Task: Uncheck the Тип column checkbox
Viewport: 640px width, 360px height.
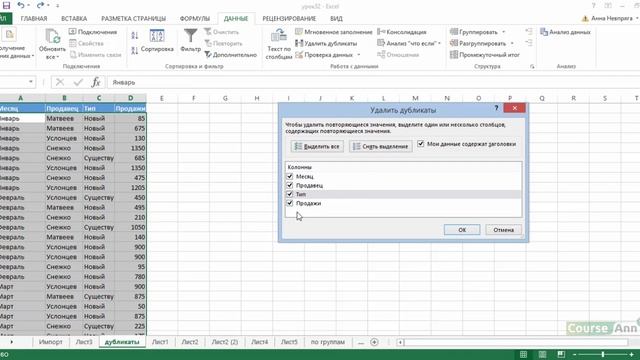Action: (290, 194)
